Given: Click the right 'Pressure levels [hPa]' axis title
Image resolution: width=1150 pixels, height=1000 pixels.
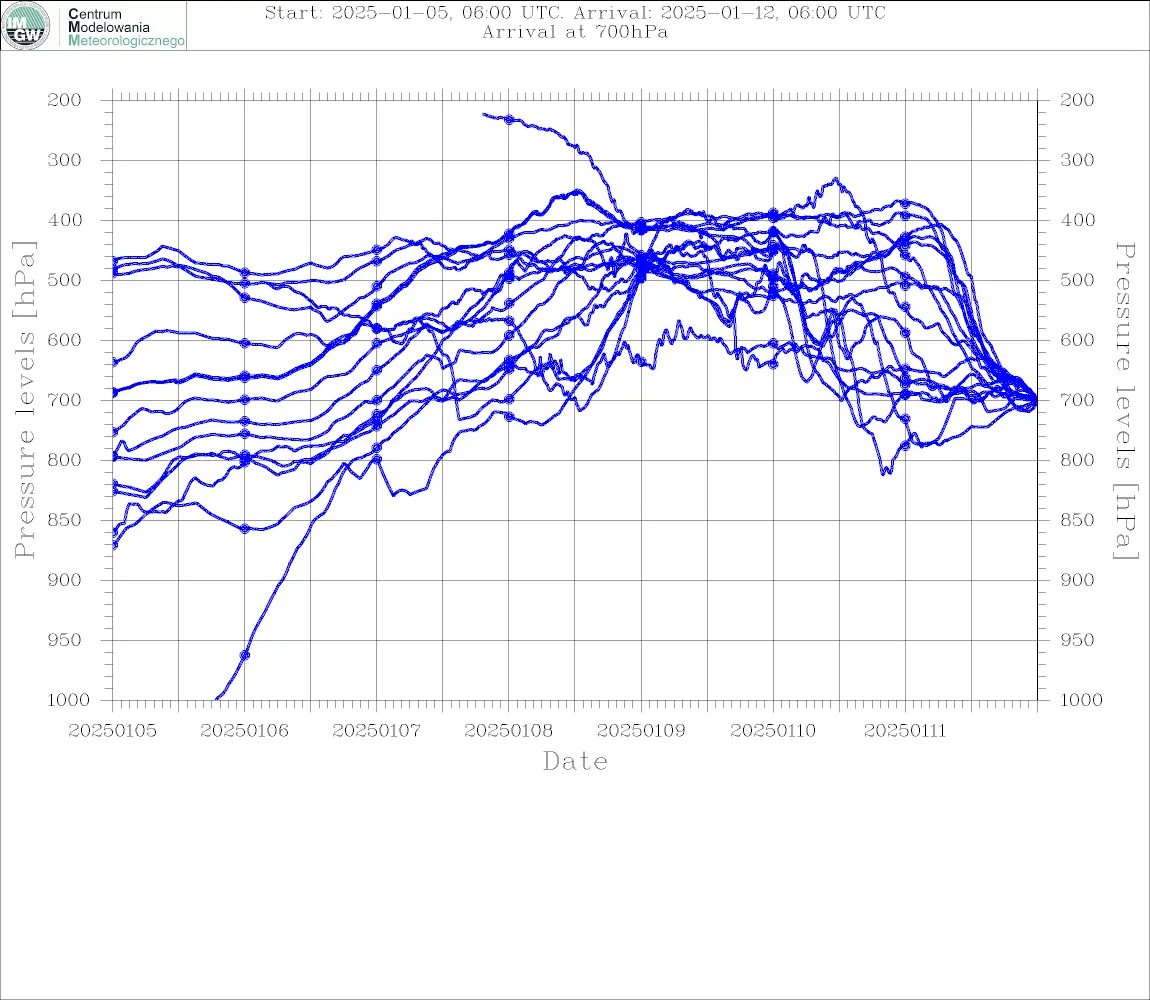Looking at the screenshot, I should click(1125, 401).
